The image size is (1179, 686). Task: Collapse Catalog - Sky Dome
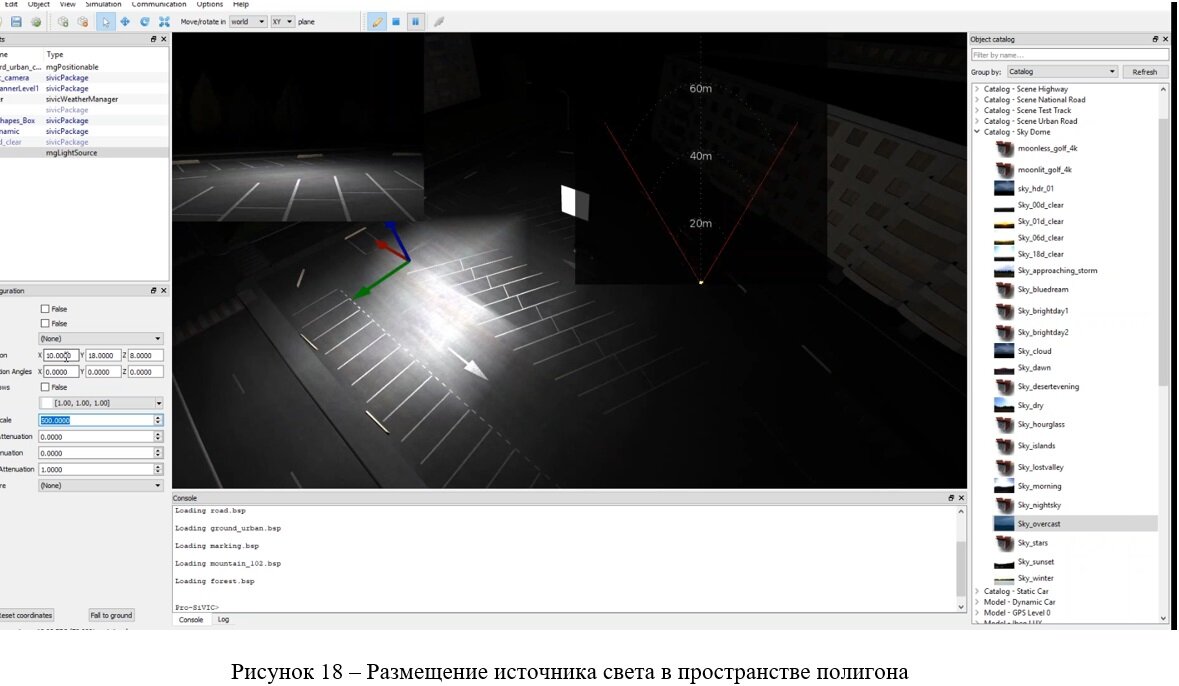(977, 132)
